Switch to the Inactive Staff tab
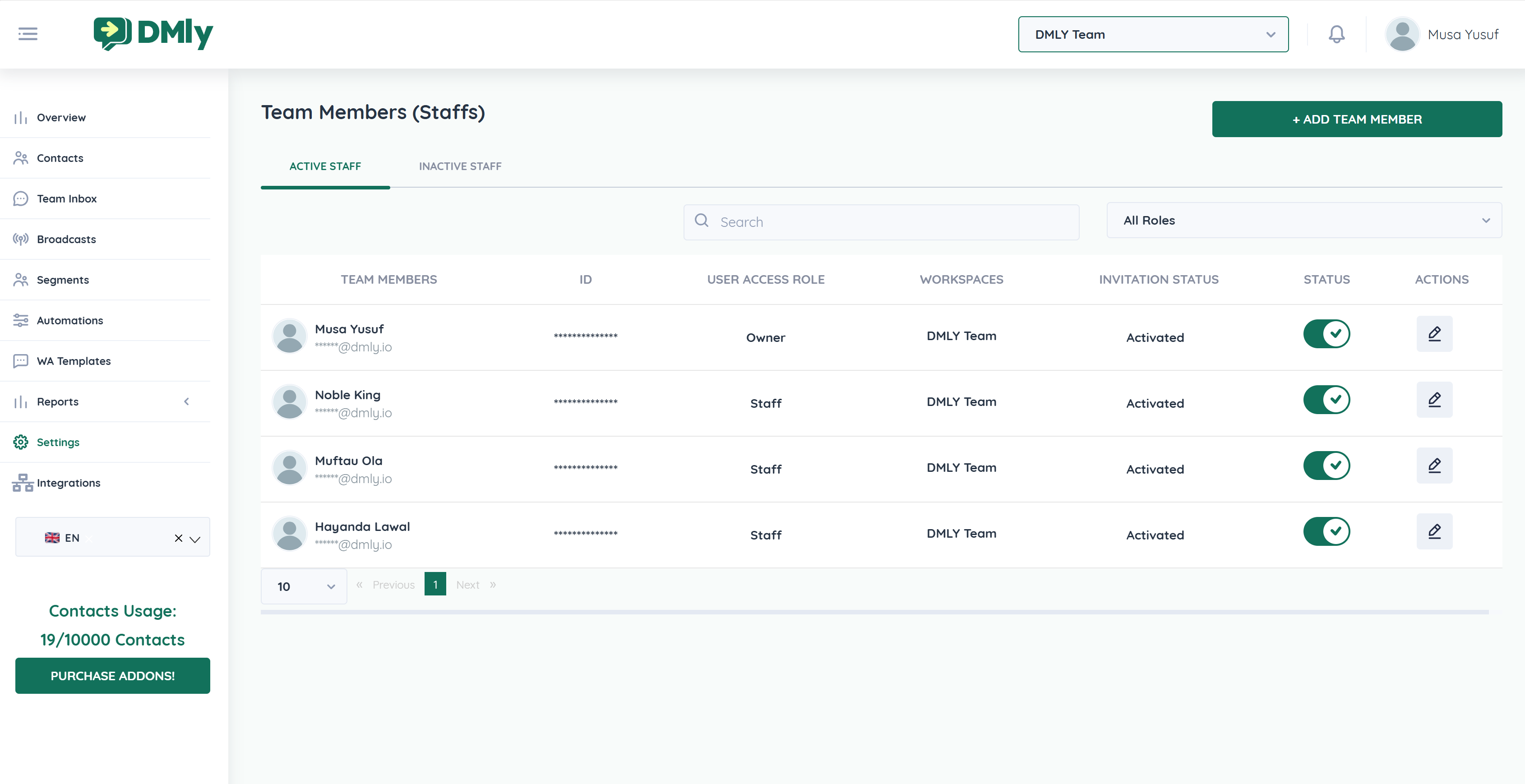Viewport: 1525px width, 784px height. [460, 166]
